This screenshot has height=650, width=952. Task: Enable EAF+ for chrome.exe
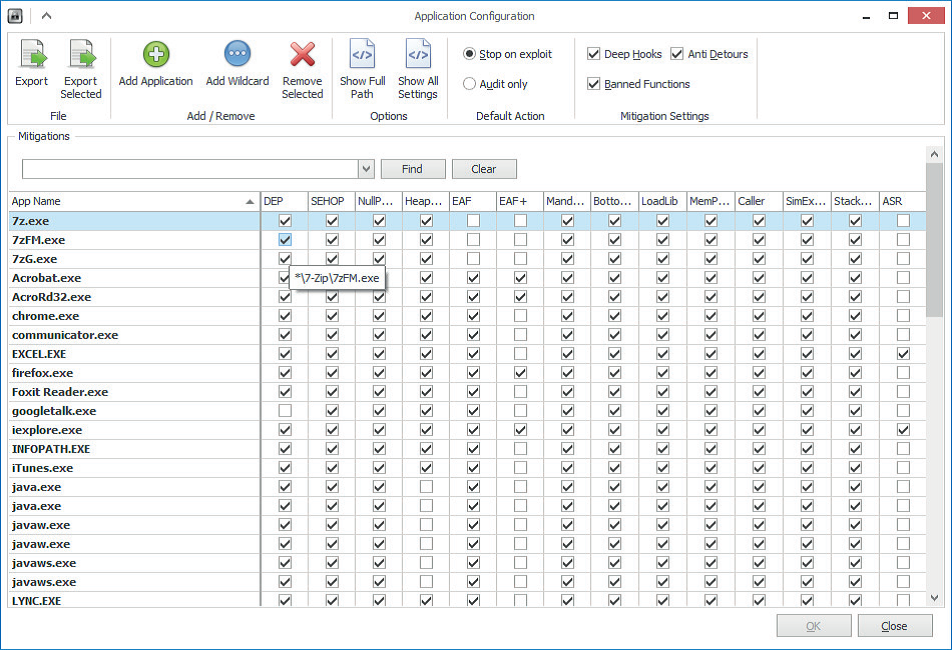pos(520,316)
